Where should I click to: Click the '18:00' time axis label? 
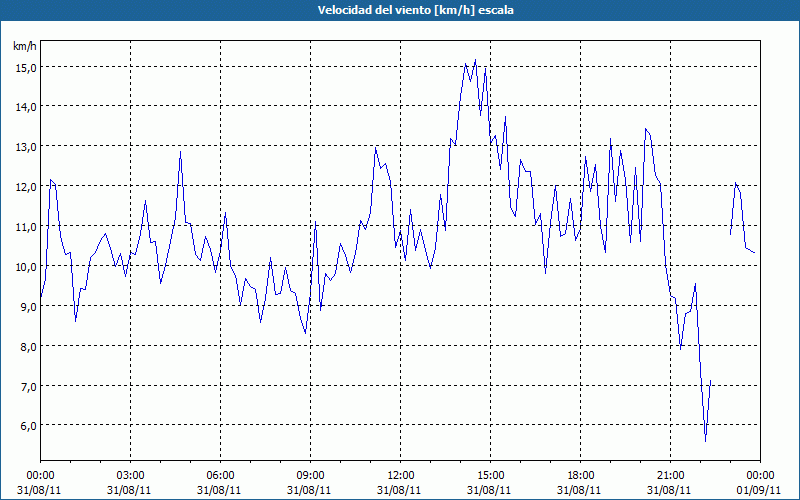point(581,476)
